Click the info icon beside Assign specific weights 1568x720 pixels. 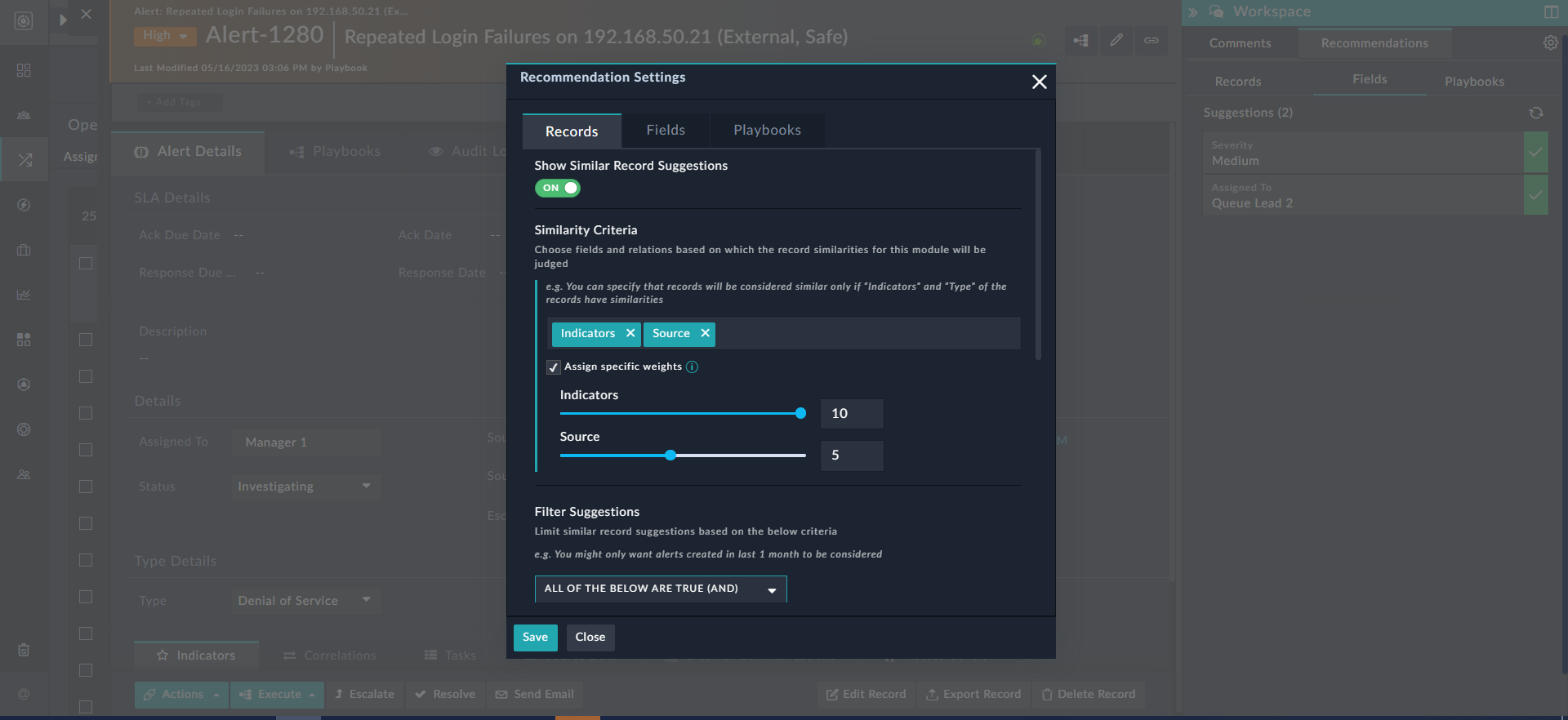pyautogui.click(x=692, y=367)
